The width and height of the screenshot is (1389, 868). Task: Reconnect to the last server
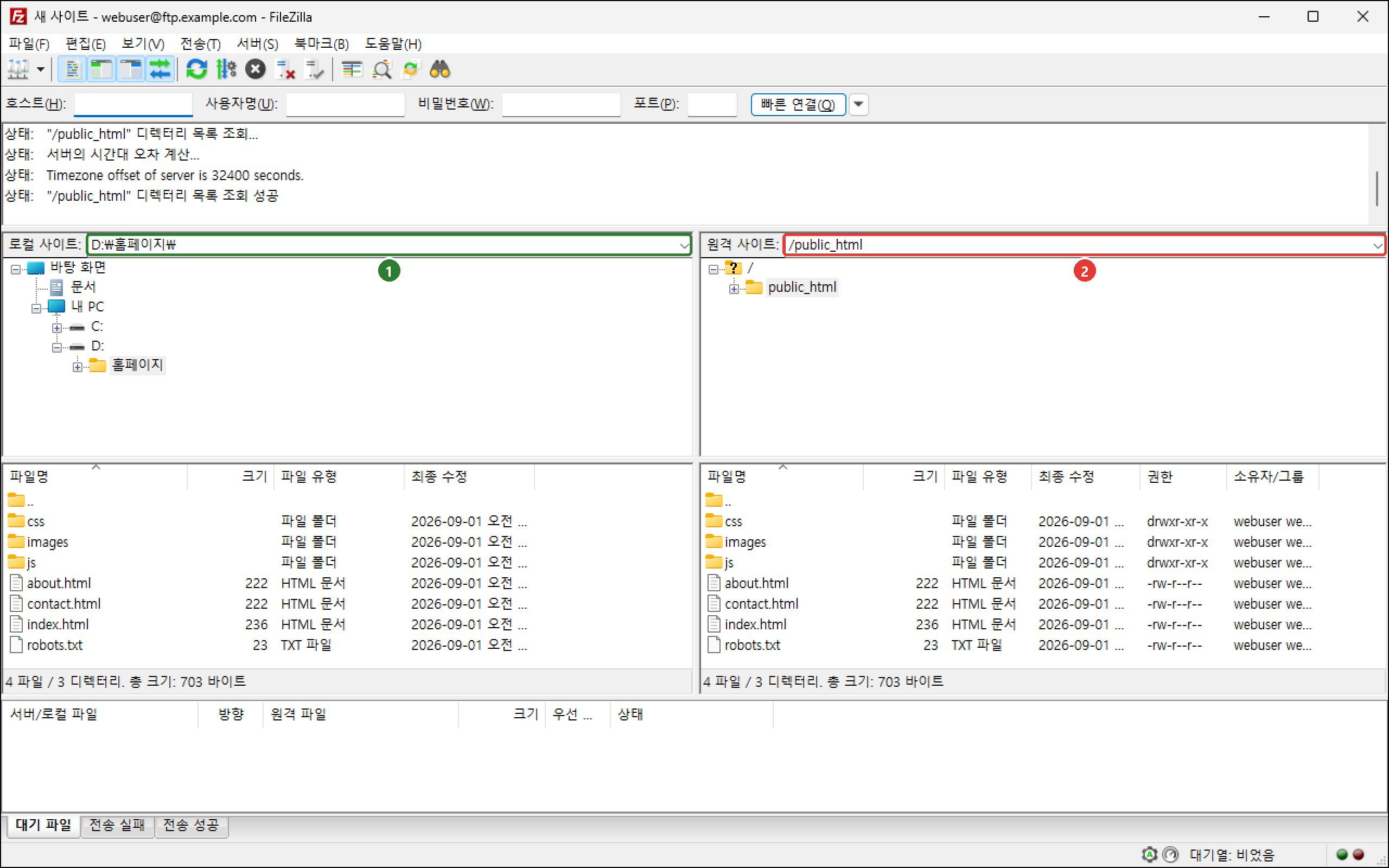pyautogui.click(x=315, y=70)
